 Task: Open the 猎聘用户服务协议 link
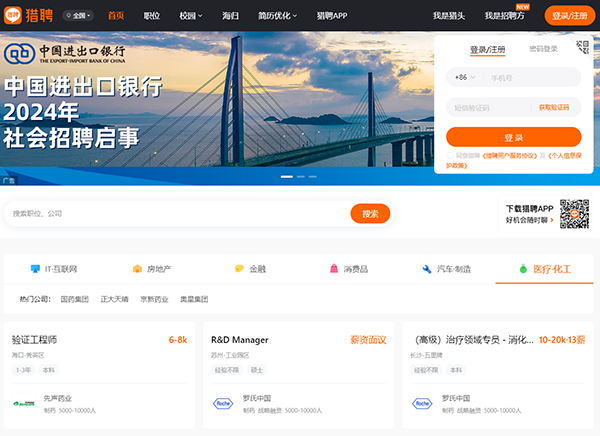point(510,156)
